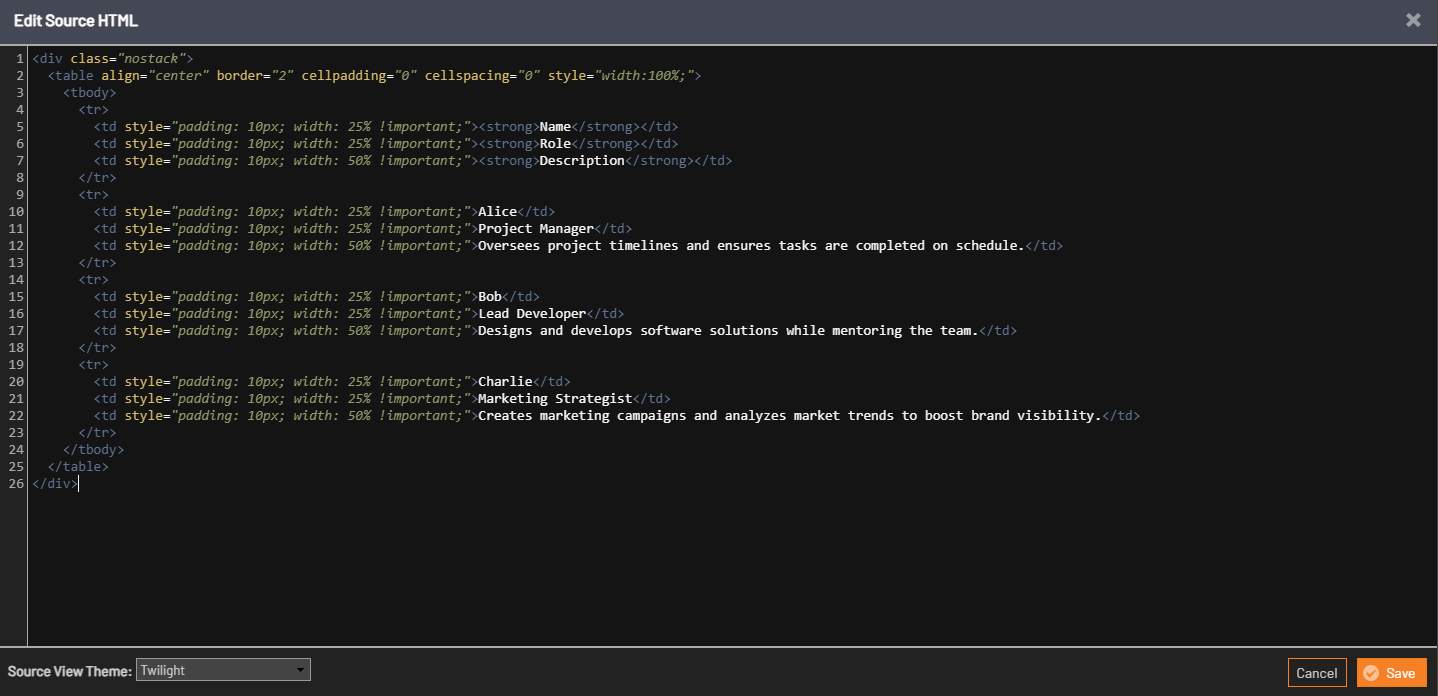The image size is (1438, 696).
Task: Click the "Lead Developer" text
Action: pyautogui.click(x=531, y=314)
